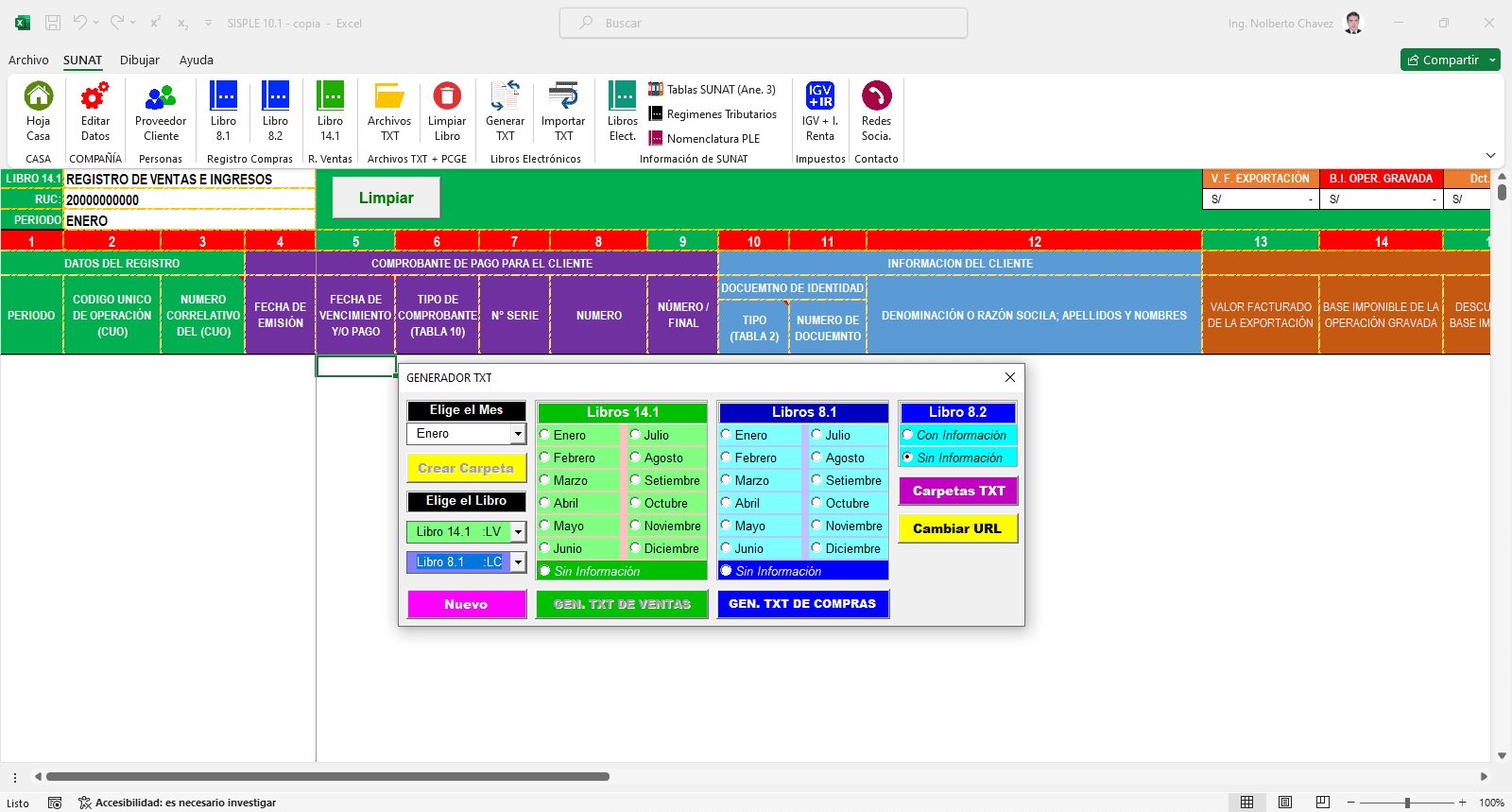Open Nomenclatura PLE item
The width and height of the screenshot is (1512, 812).
pos(704,138)
